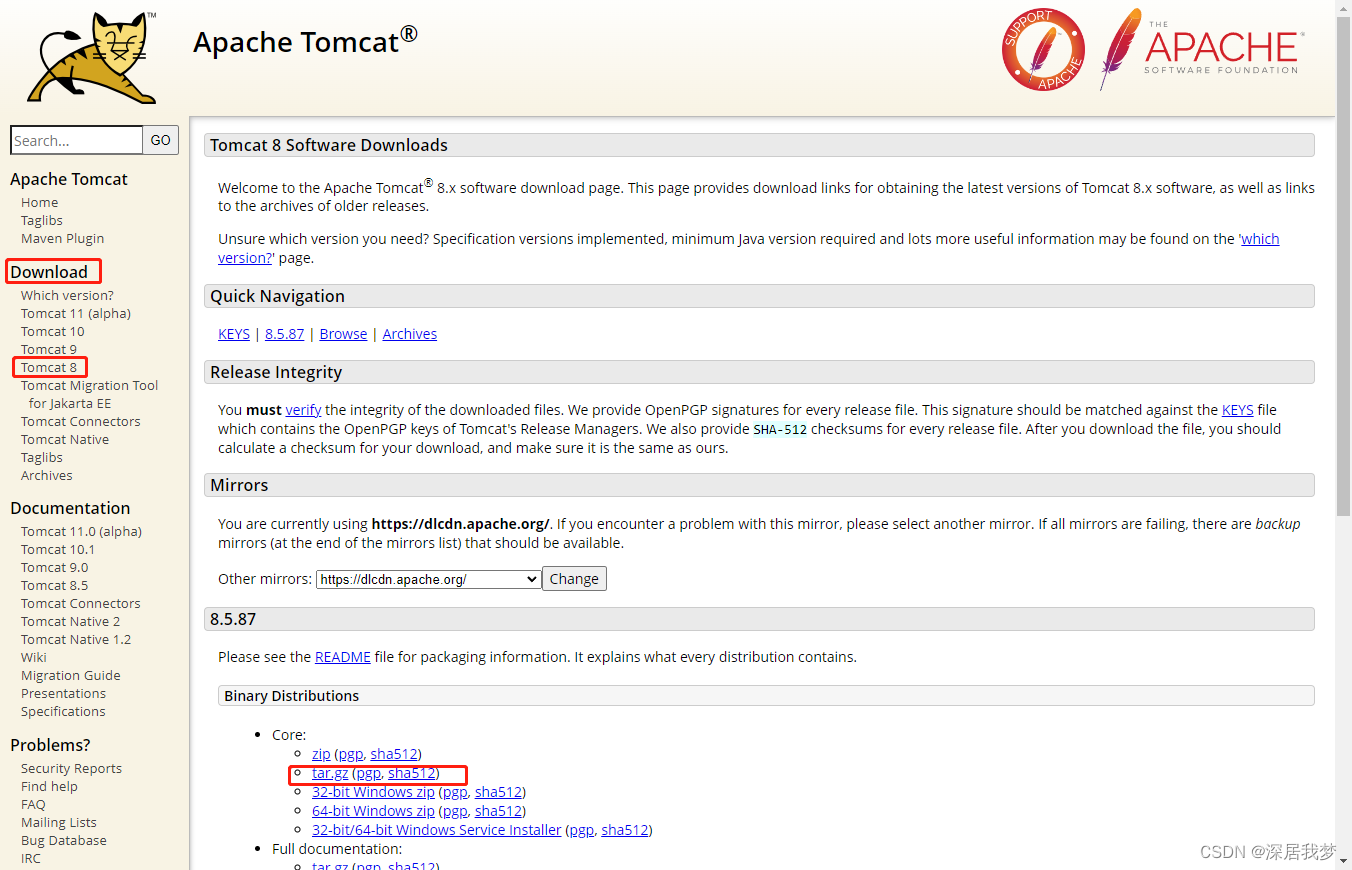The height and width of the screenshot is (870, 1352).
Task: Open the mirror selection dropdown
Action: point(427,578)
